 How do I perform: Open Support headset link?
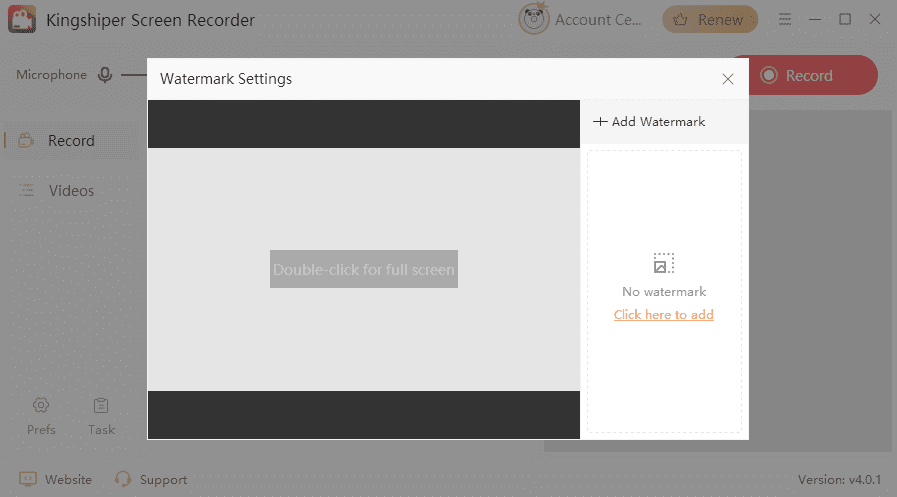point(151,479)
